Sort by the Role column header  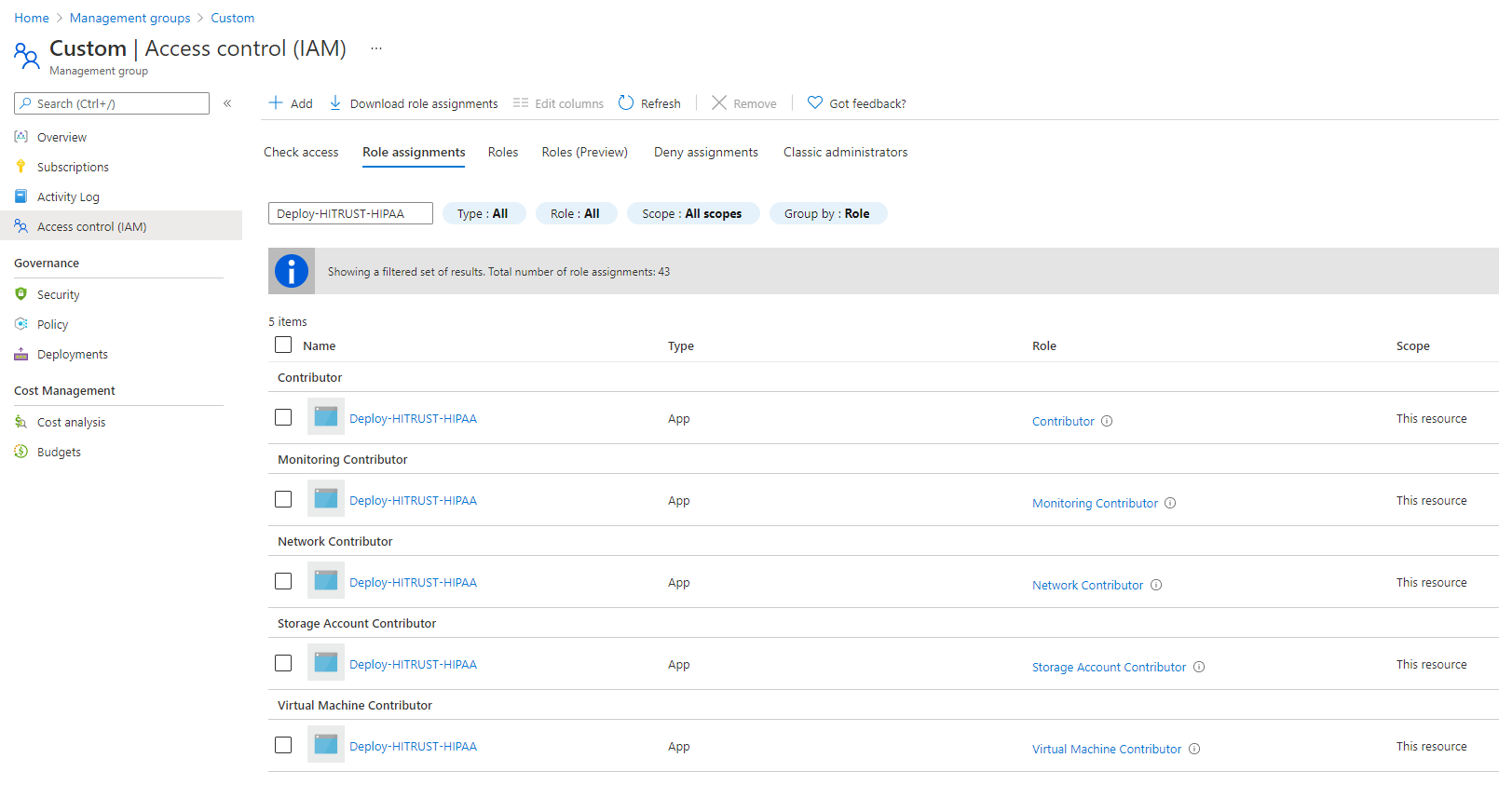(1044, 345)
